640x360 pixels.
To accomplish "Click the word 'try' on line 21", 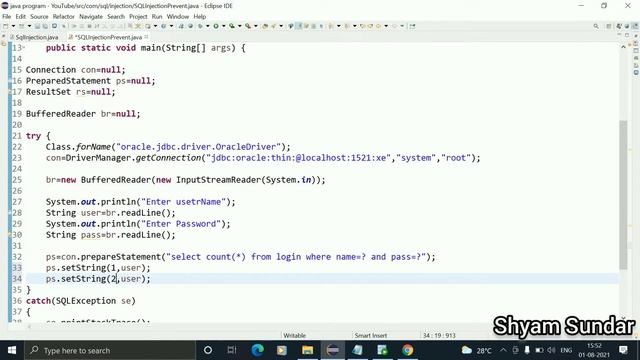I will pyautogui.click(x=33, y=136).
